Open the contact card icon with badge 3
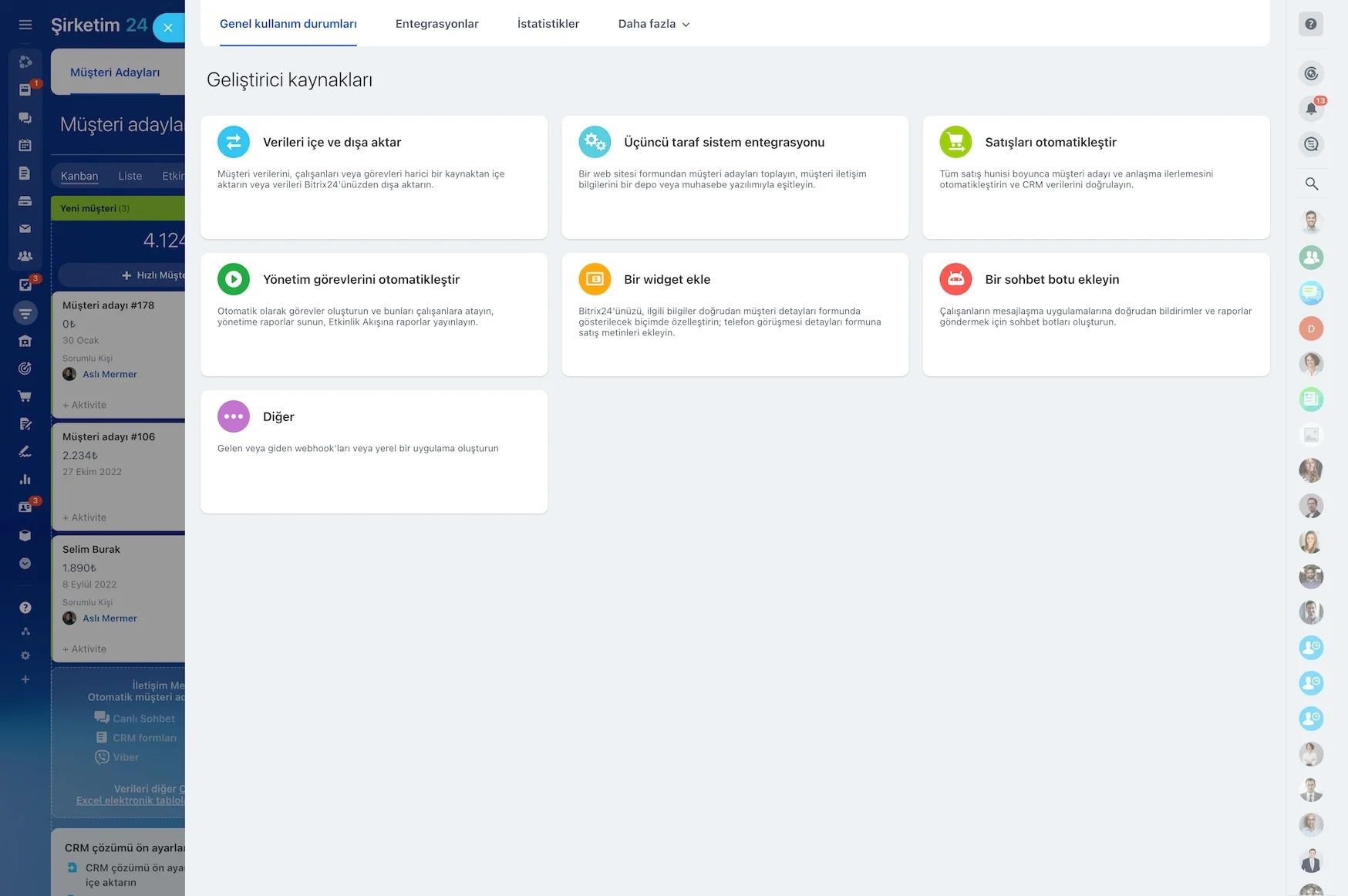The width and height of the screenshot is (1348, 896). coord(25,507)
